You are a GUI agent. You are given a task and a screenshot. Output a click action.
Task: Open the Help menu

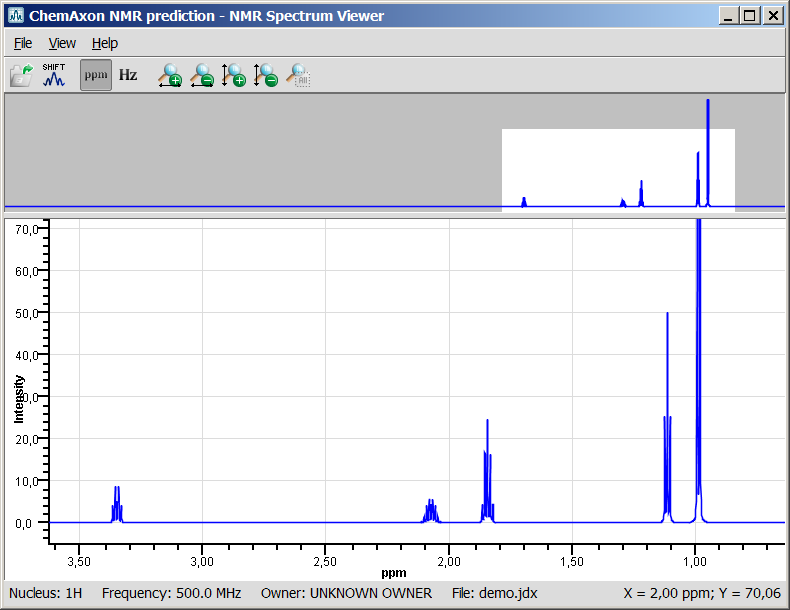(x=105, y=43)
